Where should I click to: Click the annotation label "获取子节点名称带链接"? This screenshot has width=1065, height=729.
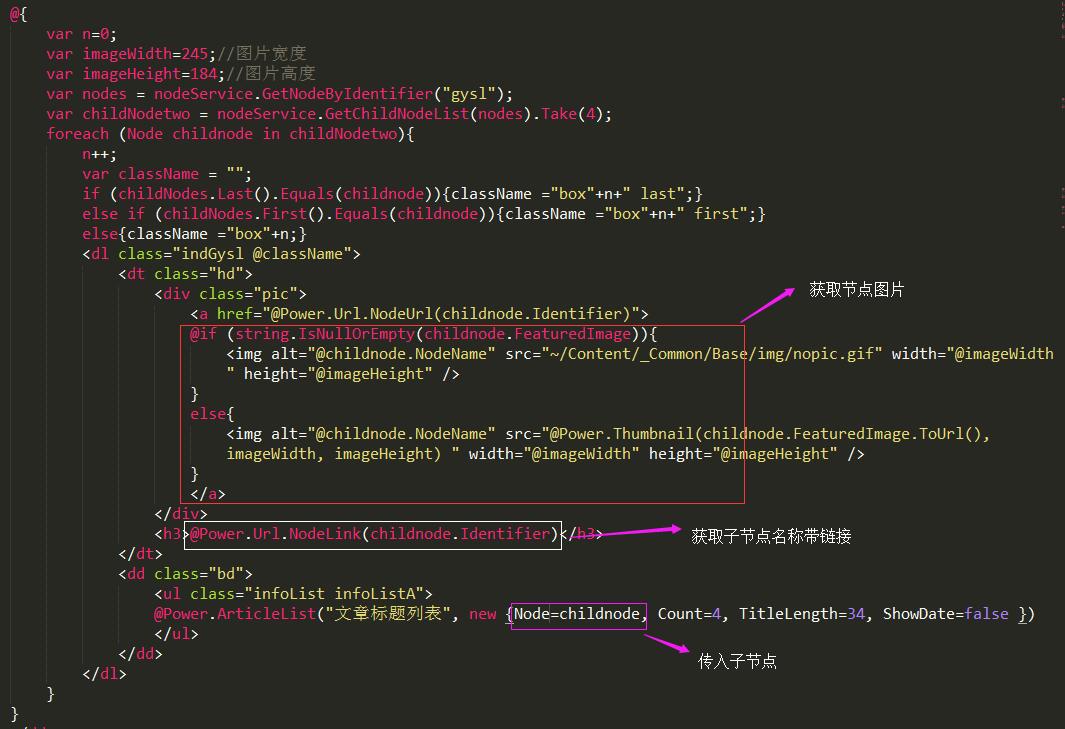click(x=771, y=536)
